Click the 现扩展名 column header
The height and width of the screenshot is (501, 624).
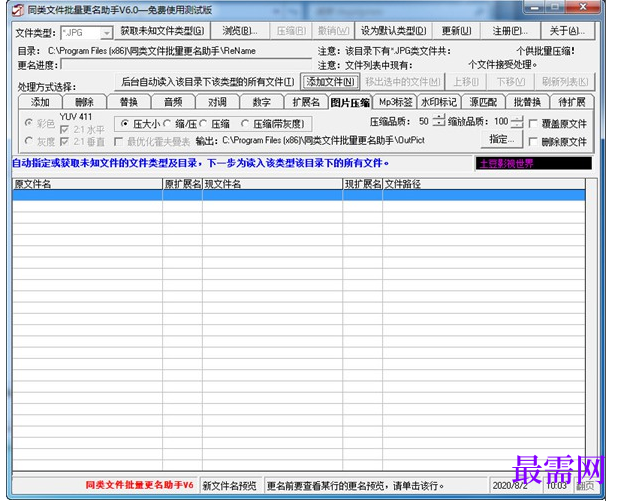click(x=363, y=184)
